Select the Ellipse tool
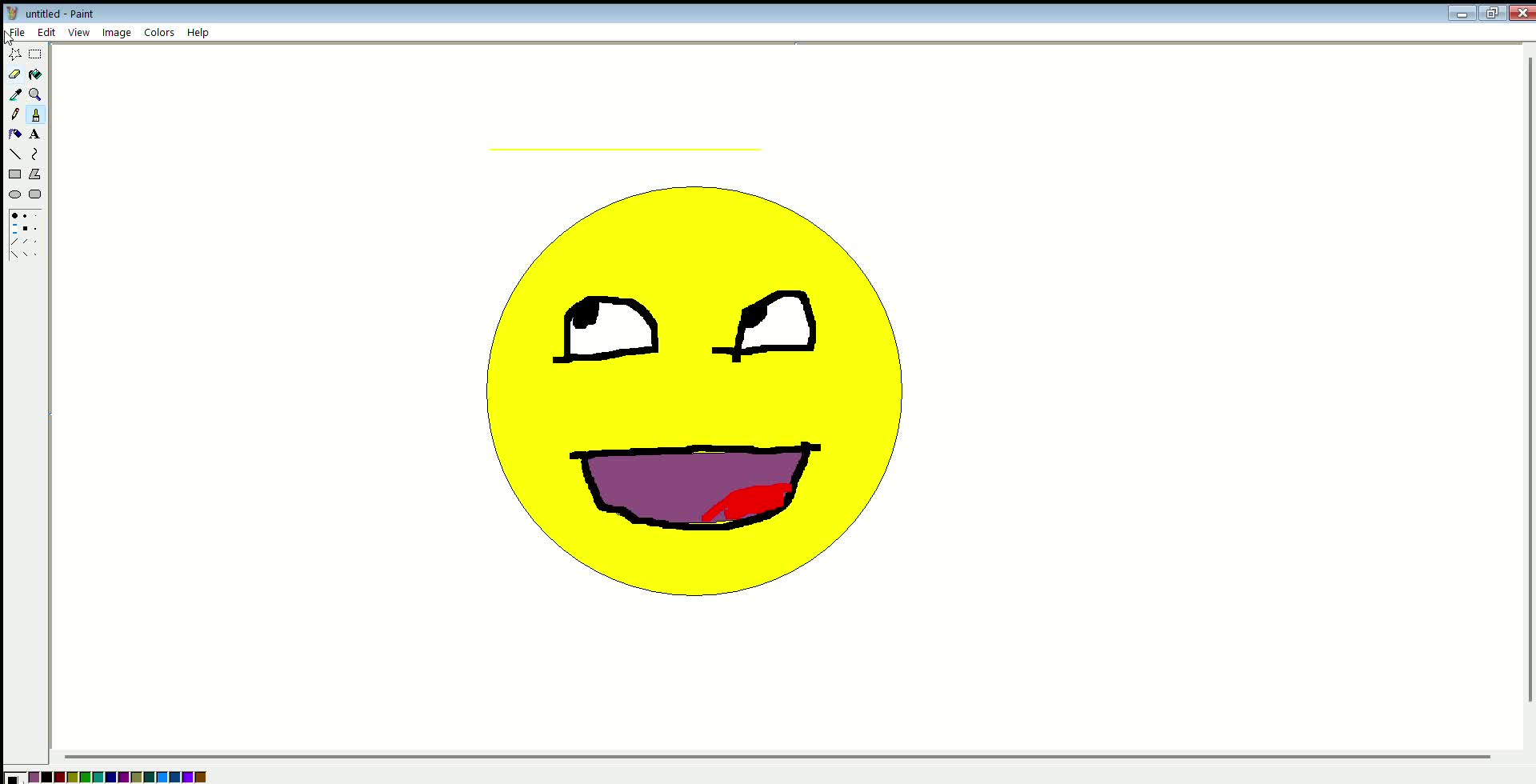 click(15, 194)
